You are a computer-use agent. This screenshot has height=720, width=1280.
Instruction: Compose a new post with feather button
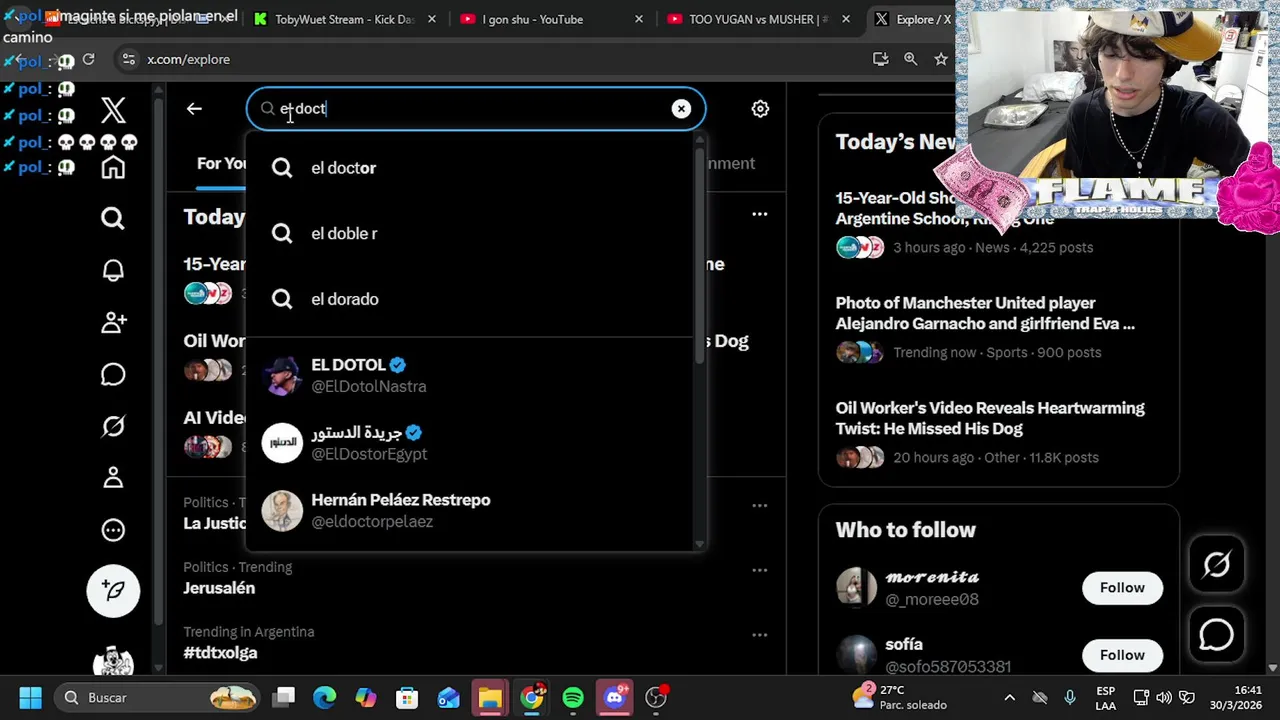[x=113, y=590]
